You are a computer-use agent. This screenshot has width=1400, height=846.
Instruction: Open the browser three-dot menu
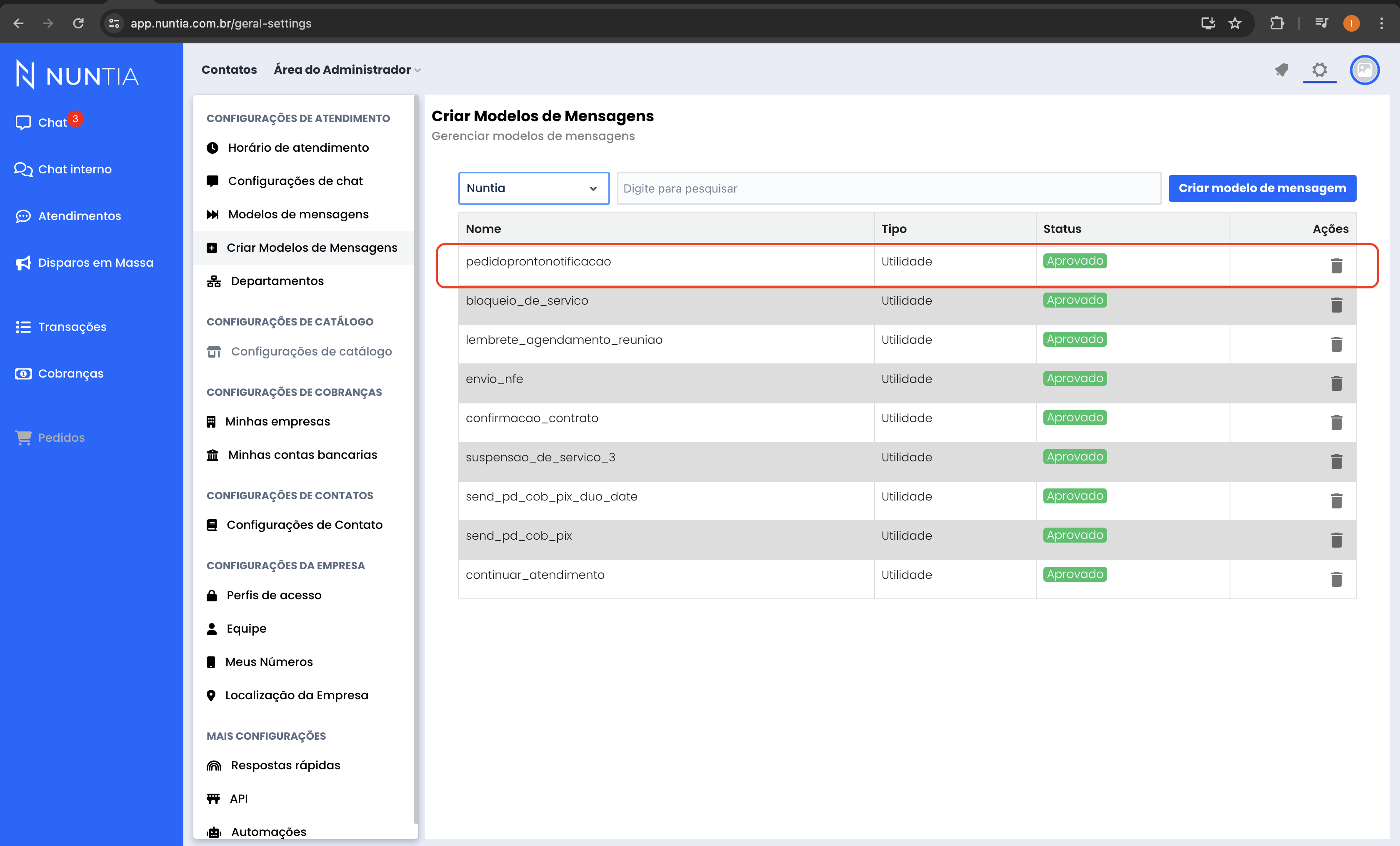(x=1381, y=23)
